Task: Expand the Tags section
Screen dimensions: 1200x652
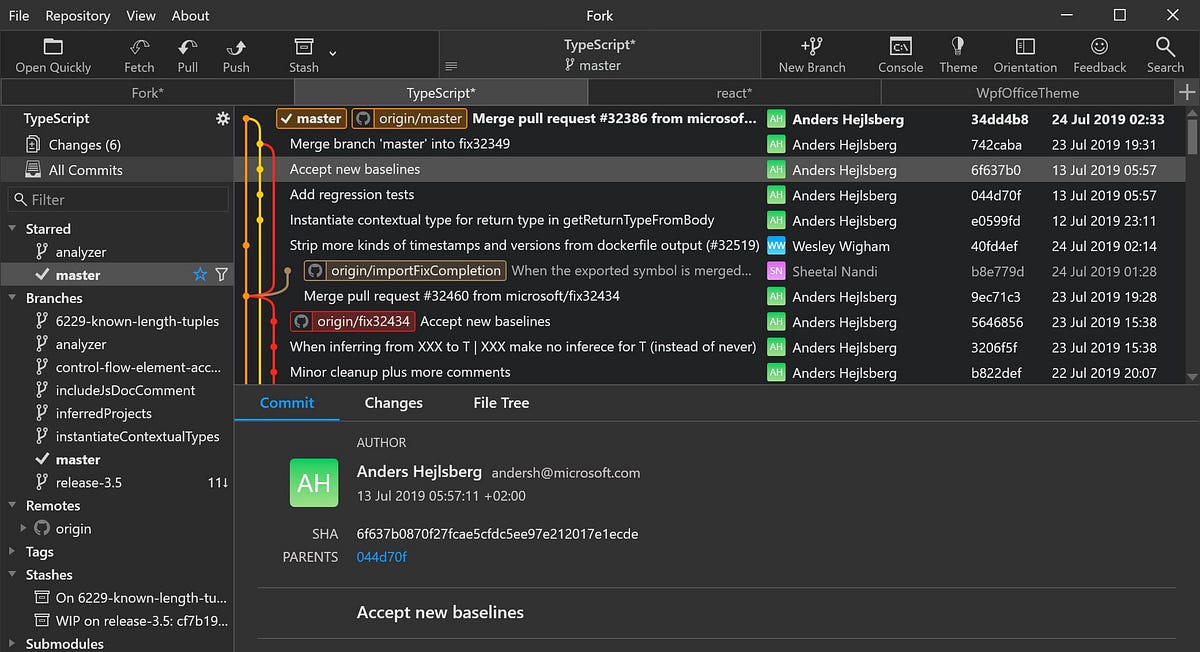Action: coord(11,551)
